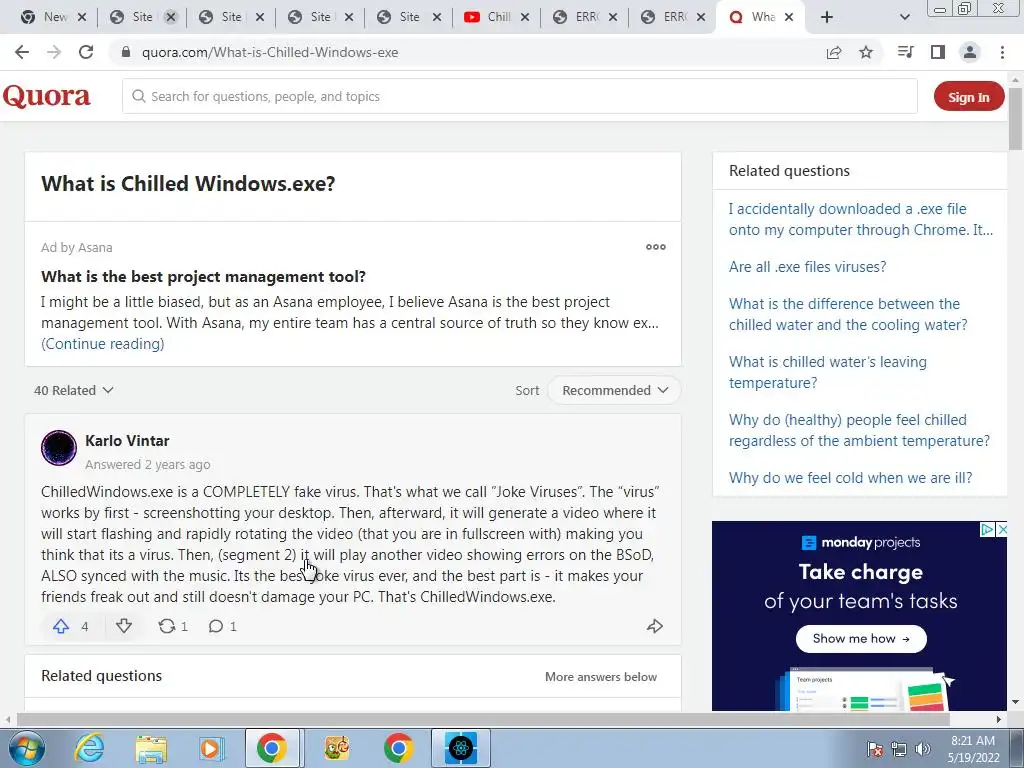Open the Recommended sort dropdown
This screenshot has width=1024, height=768.
point(615,391)
